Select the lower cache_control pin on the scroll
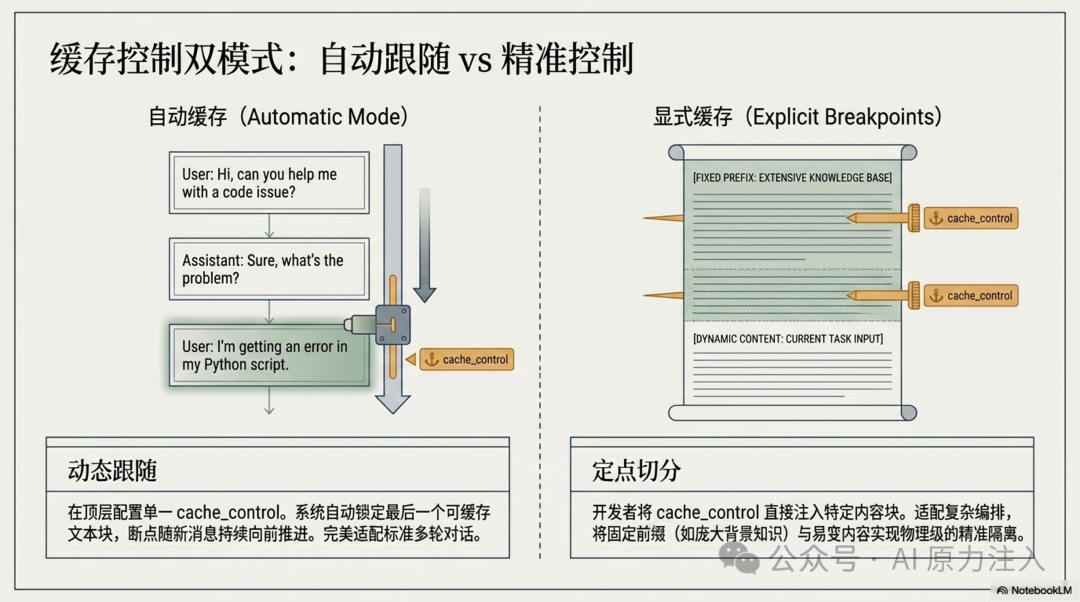Viewport: 1080px width, 602px height. coord(971,295)
